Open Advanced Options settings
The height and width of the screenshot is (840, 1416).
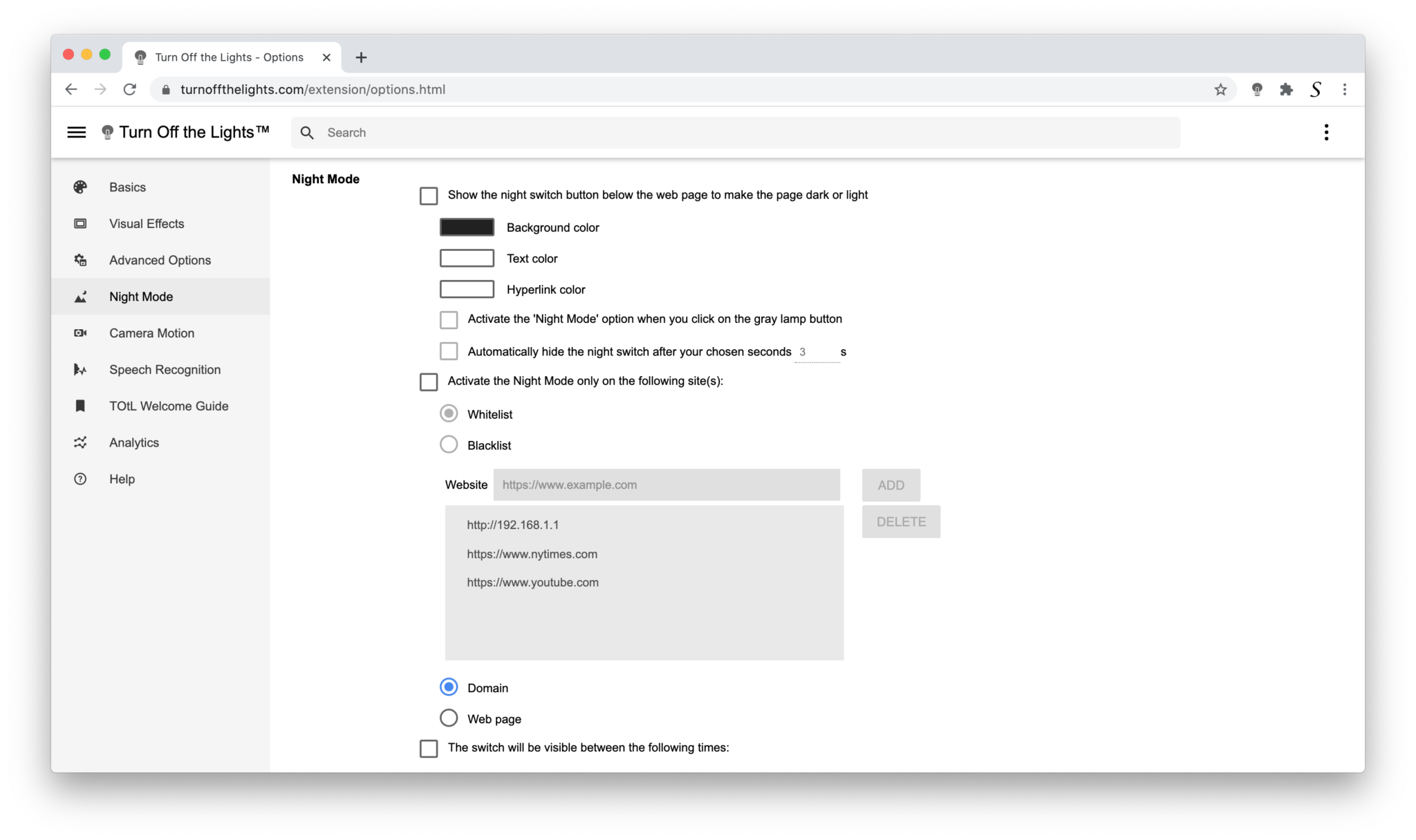point(80,260)
